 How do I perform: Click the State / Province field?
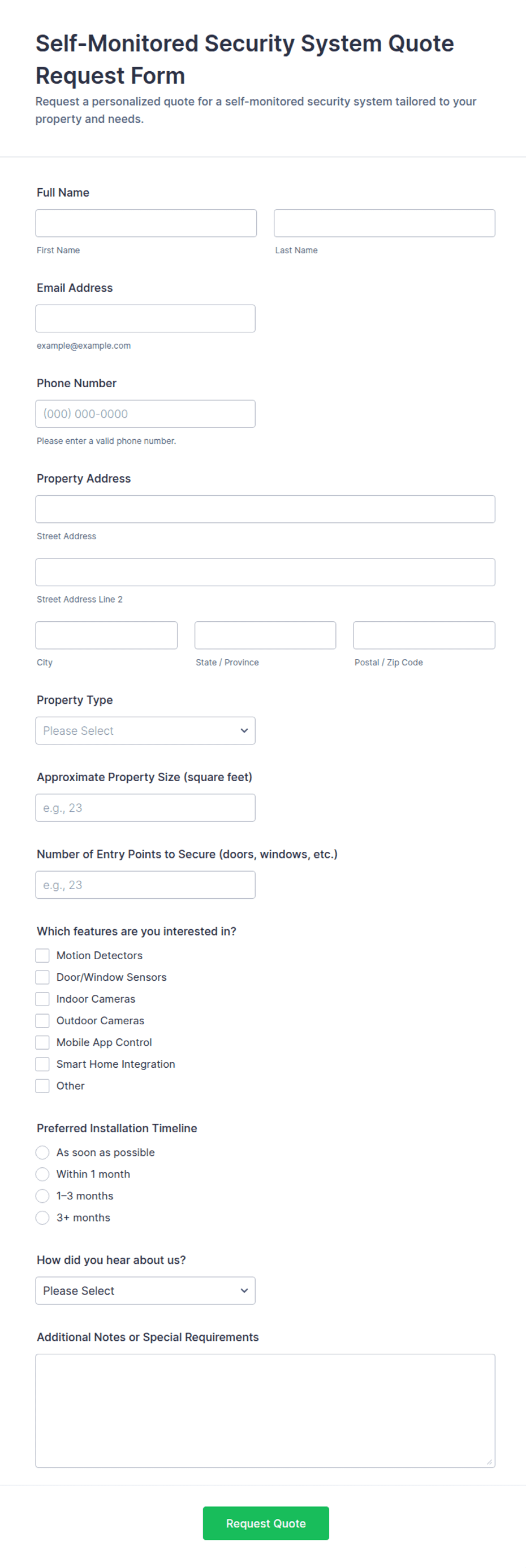pos(265,635)
